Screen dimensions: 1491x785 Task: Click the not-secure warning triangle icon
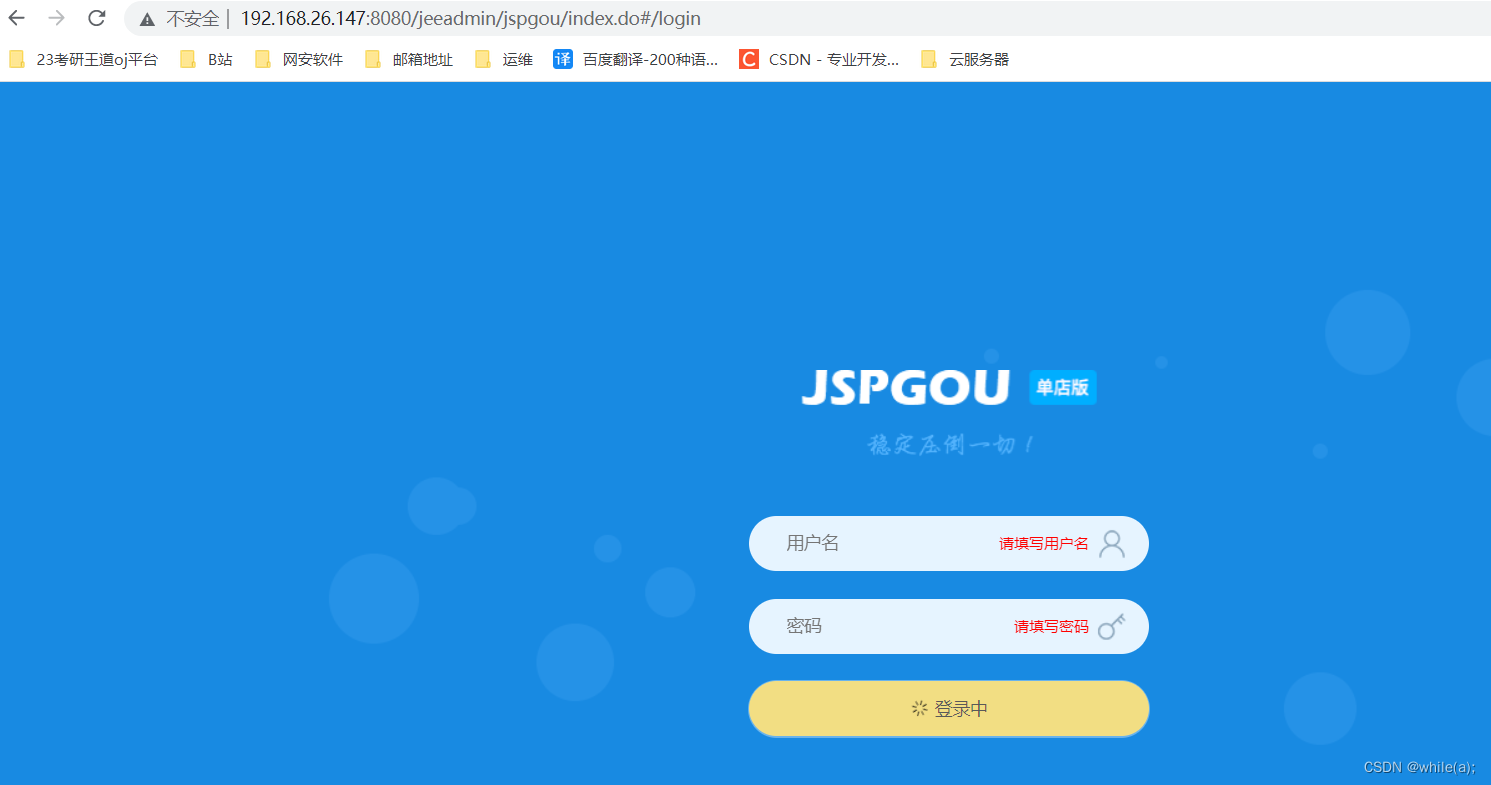(x=147, y=19)
